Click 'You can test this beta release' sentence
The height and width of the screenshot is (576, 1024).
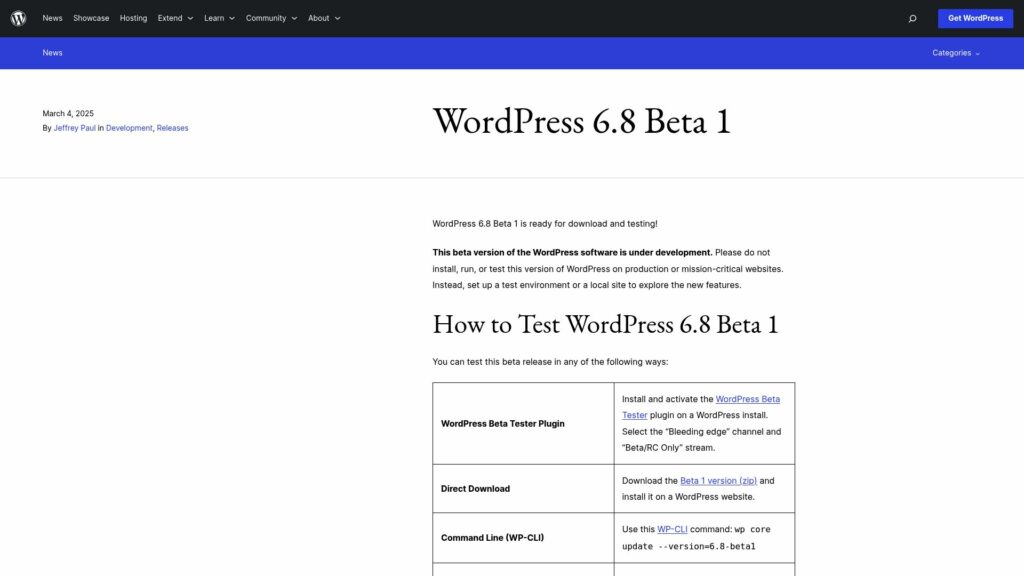click(550, 362)
